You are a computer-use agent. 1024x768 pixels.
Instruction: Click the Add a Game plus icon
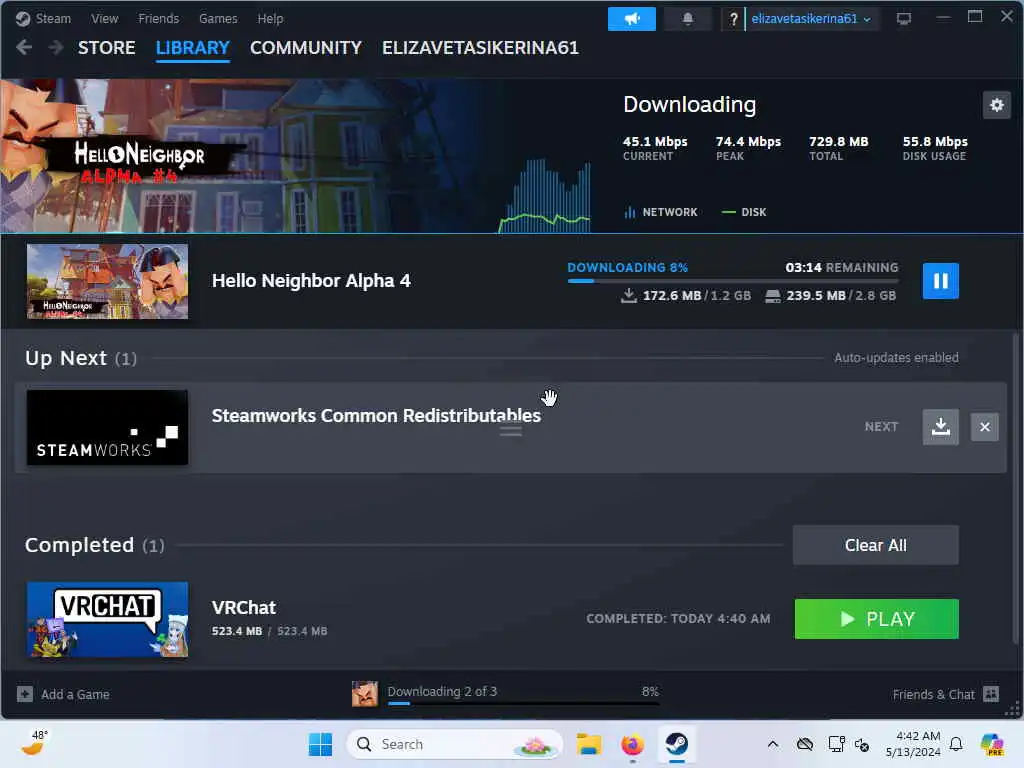[25, 694]
